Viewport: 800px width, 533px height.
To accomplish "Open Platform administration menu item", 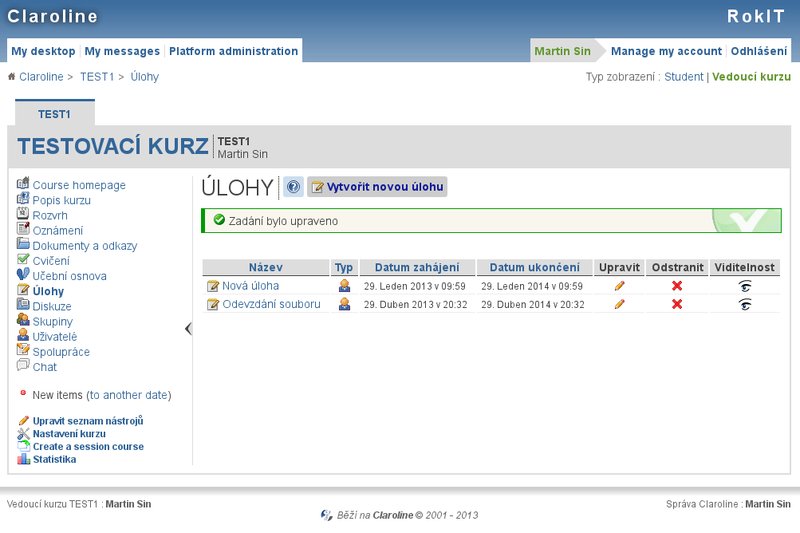I will point(233,51).
